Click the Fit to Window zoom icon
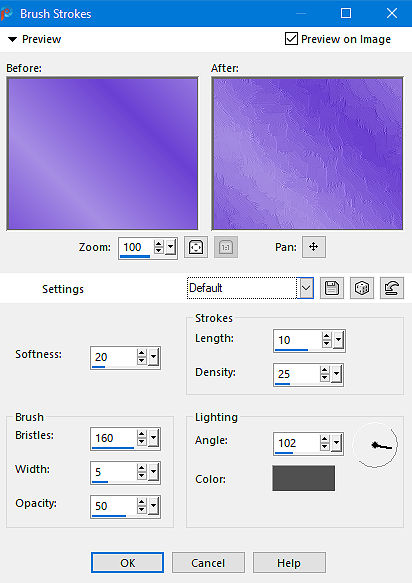Screen dimensions: 412x583 (196, 247)
